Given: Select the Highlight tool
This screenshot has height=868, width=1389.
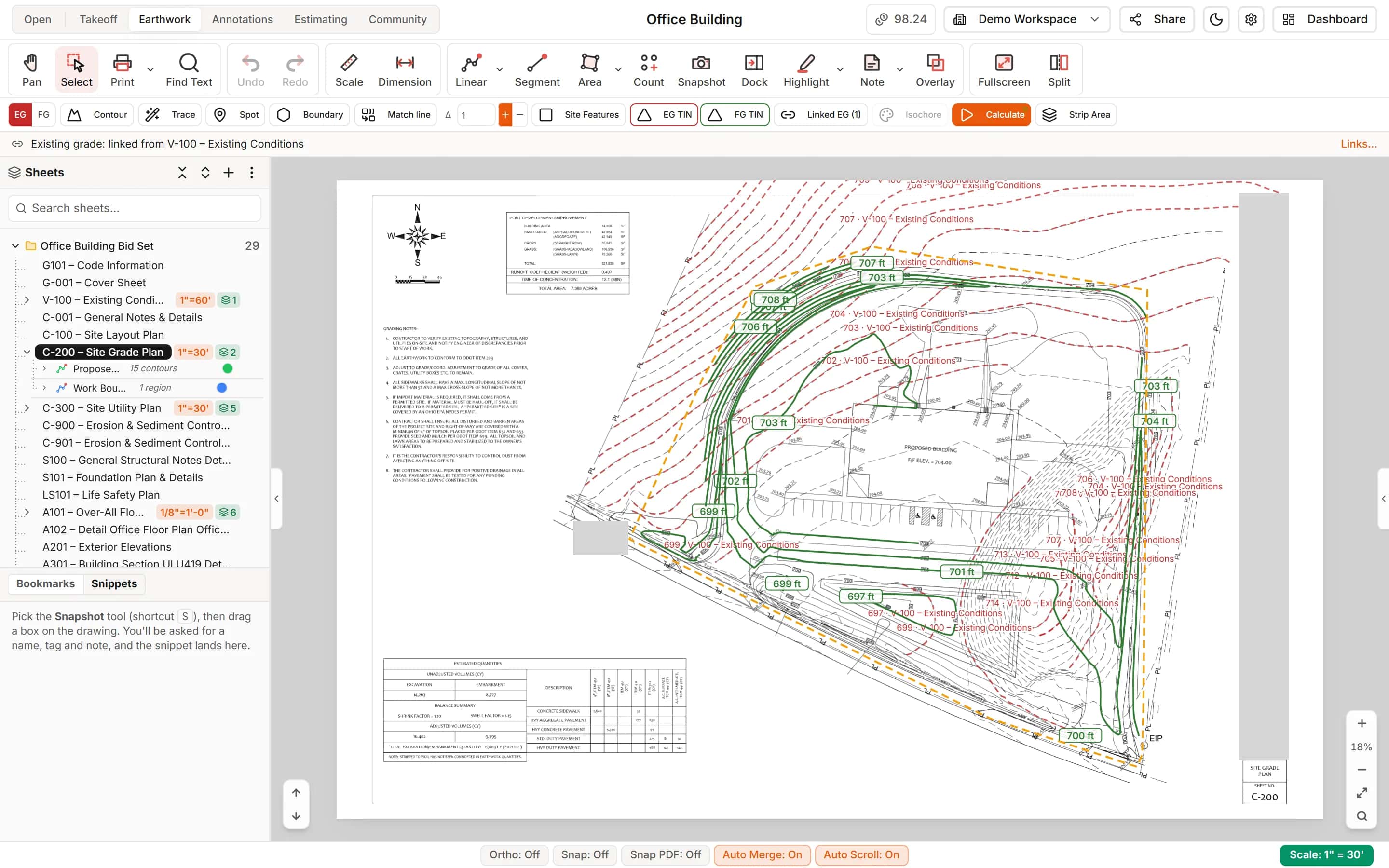Looking at the screenshot, I should (806, 69).
